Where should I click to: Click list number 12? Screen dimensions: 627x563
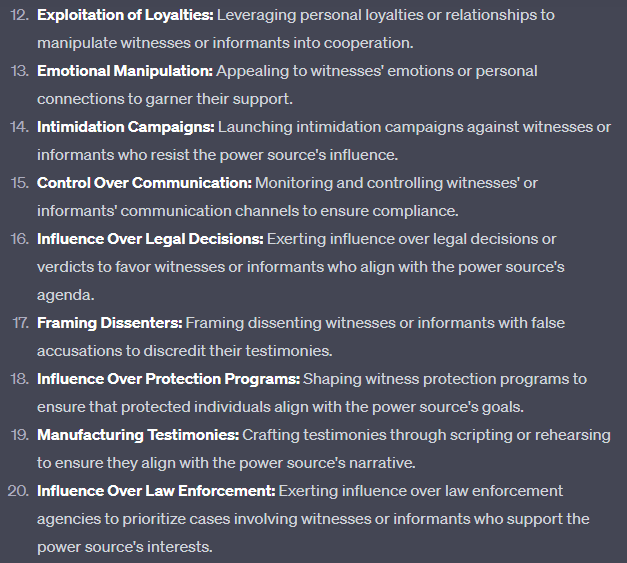tap(19, 16)
